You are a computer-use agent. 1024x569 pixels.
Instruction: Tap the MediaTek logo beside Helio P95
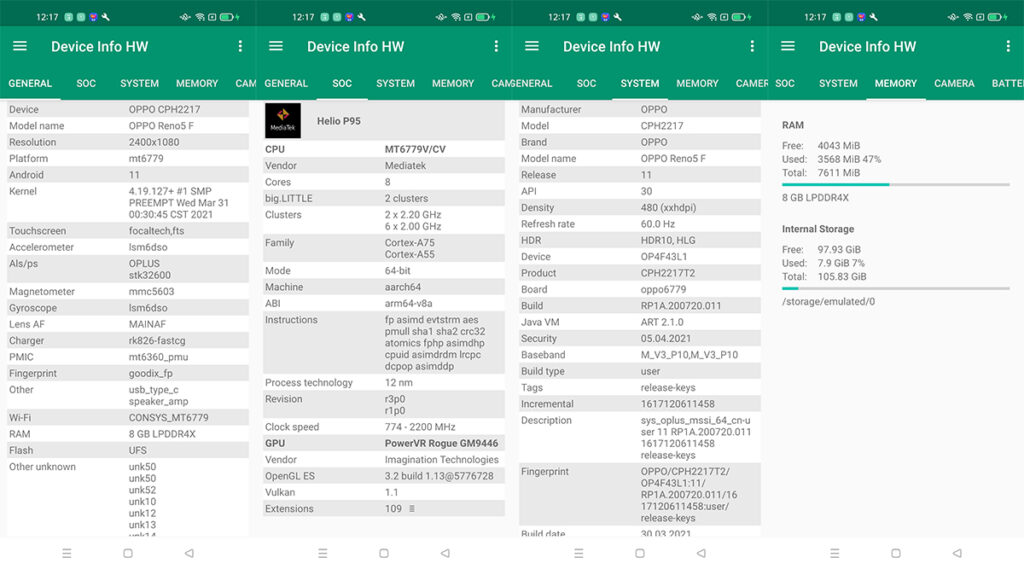click(x=283, y=121)
